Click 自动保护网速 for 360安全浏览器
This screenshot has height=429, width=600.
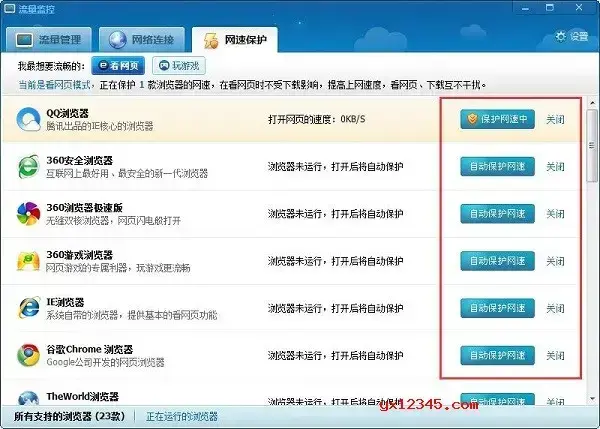(x=497, y=166)
